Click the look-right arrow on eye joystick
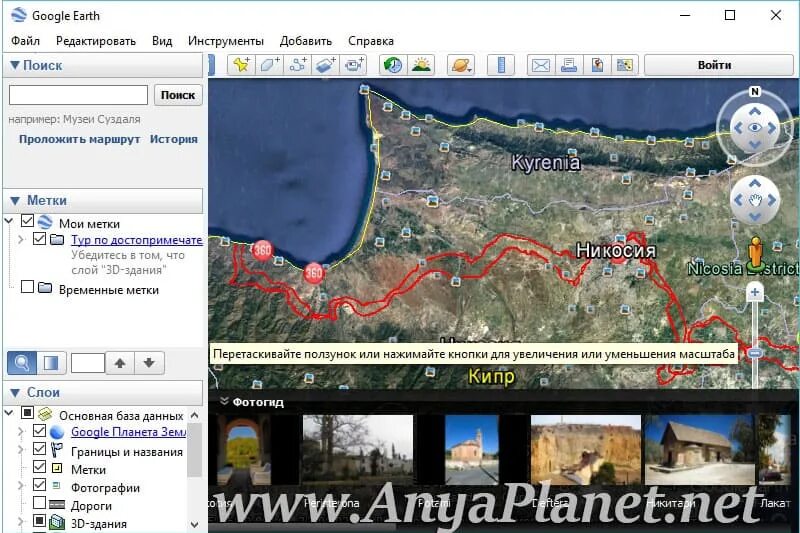 coord(772,128)
